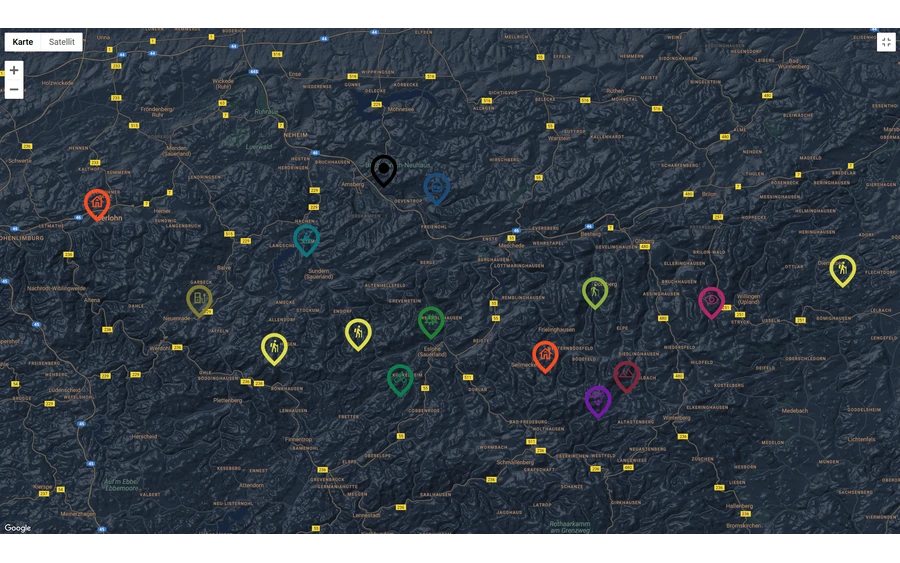Open the magenta eye marker near Willingen

pos(711,301)
